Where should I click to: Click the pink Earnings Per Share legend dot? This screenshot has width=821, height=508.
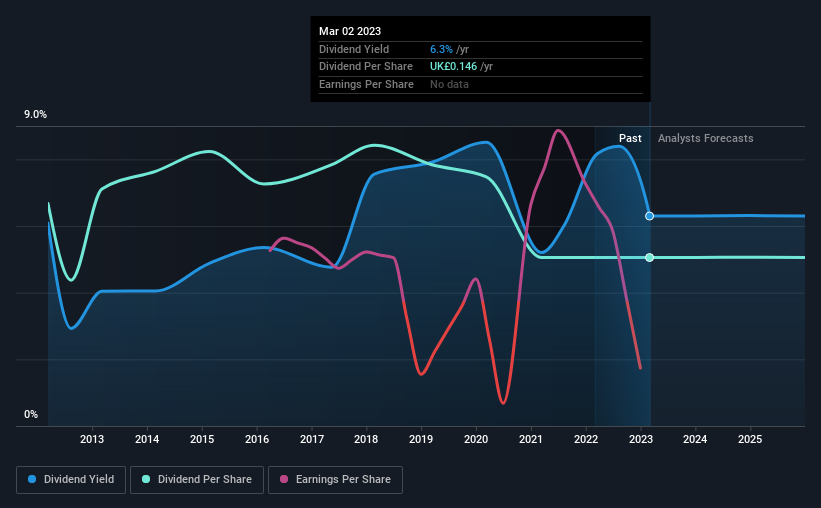[284, 479]
